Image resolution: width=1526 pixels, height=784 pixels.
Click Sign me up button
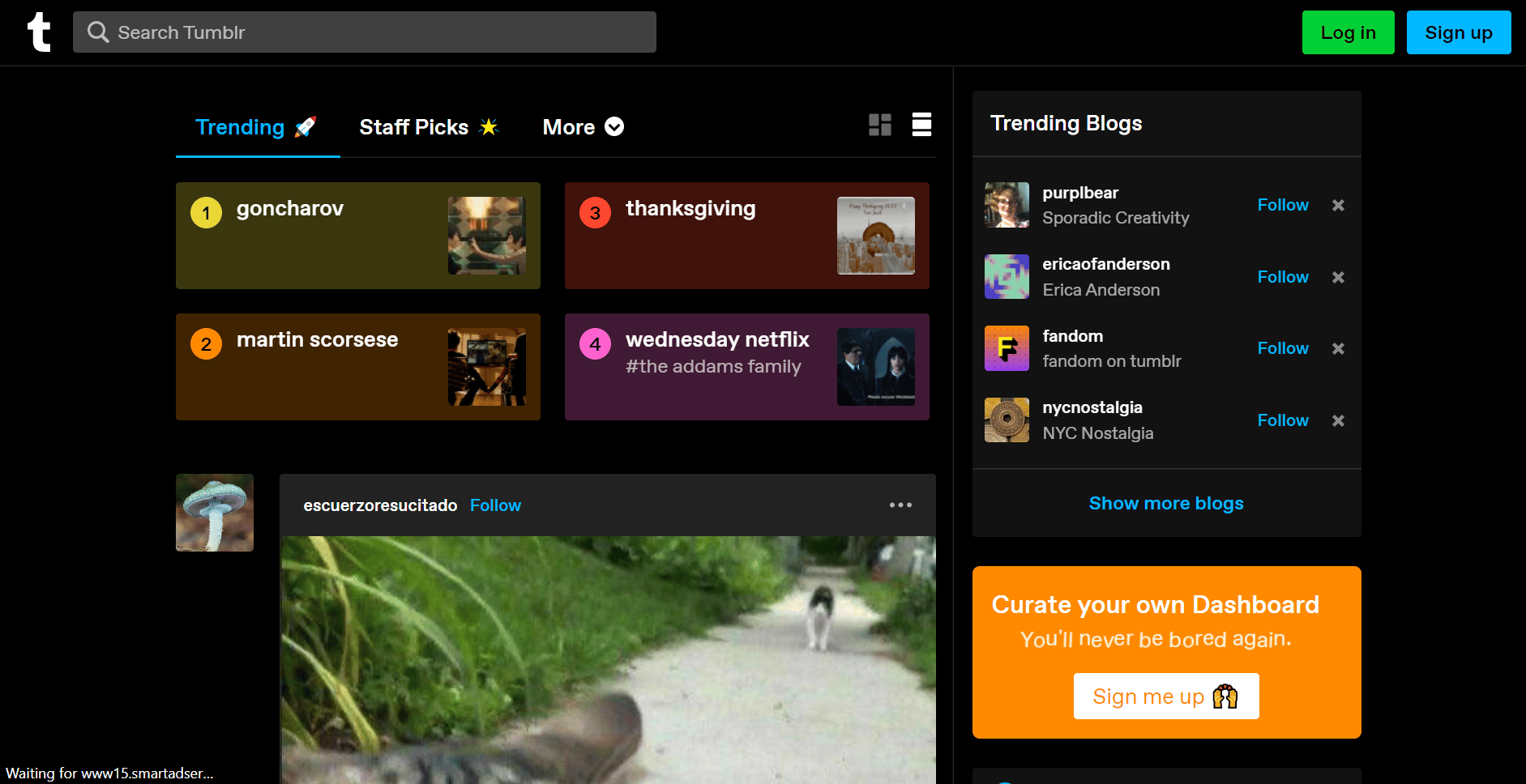(1166, 696)
